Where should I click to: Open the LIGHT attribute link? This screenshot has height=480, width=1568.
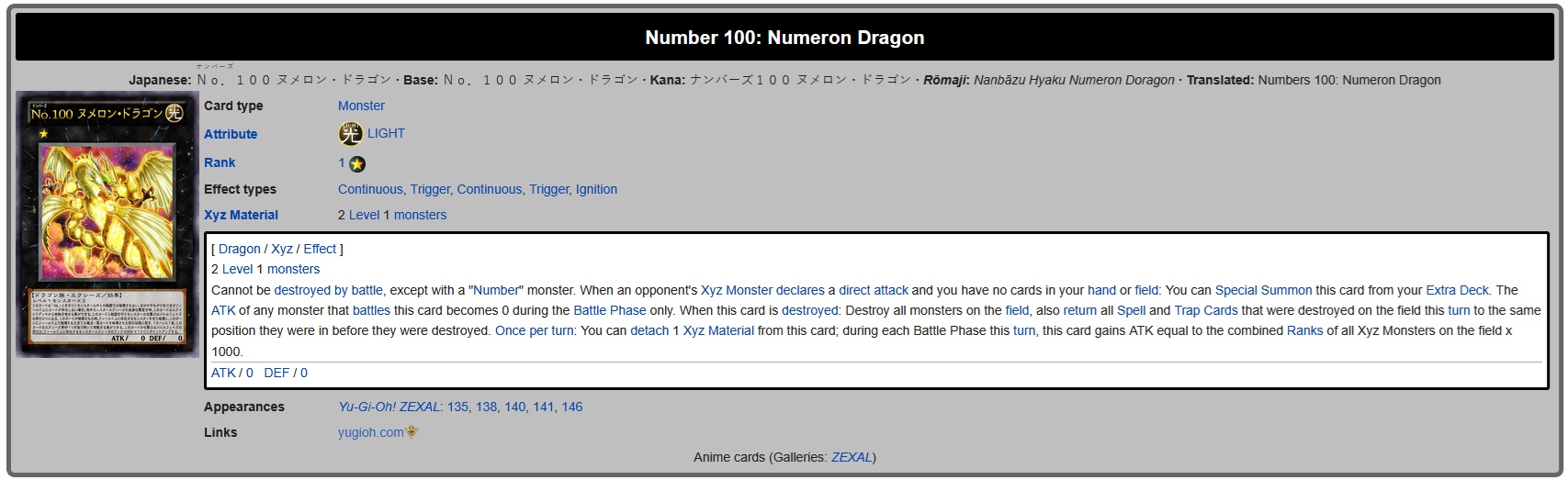[386, 133]
